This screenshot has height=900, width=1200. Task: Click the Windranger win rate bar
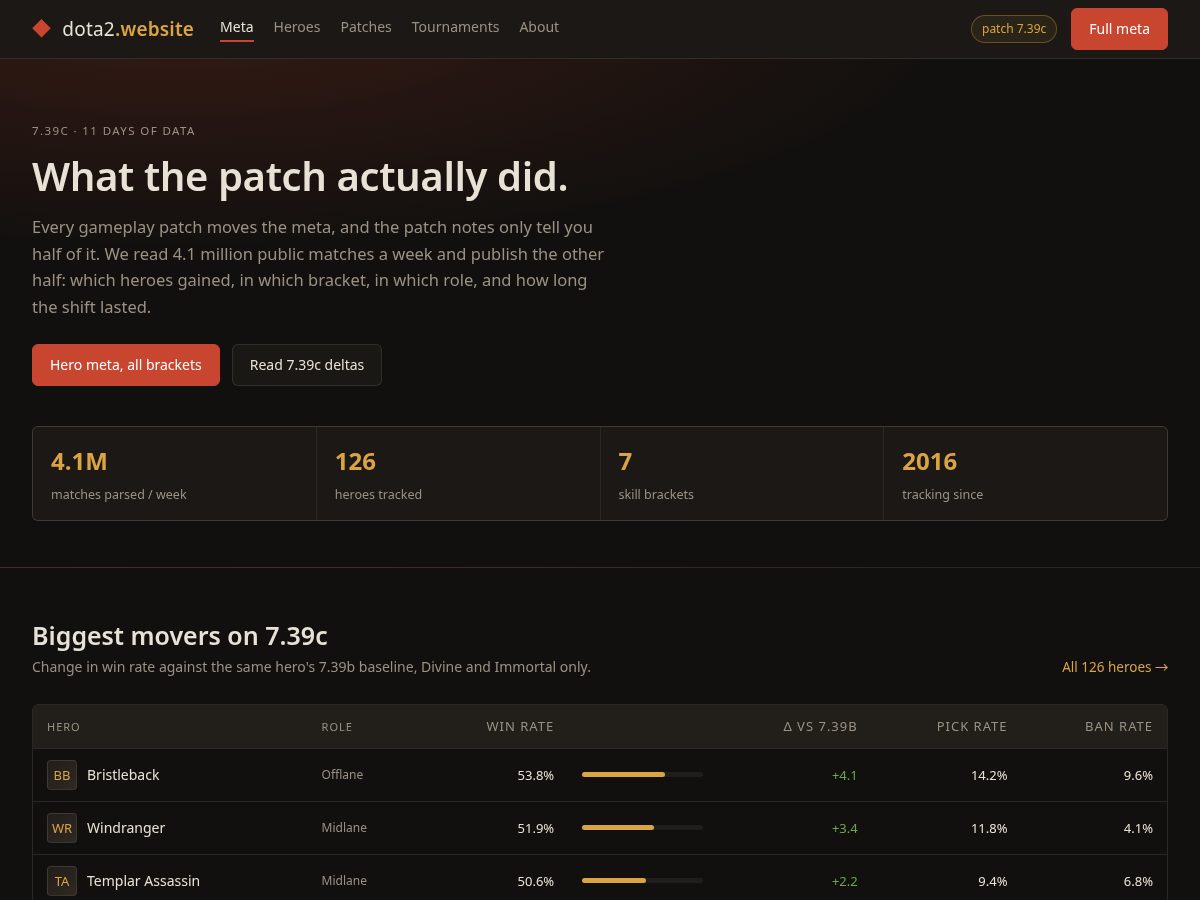click(642, 828)
